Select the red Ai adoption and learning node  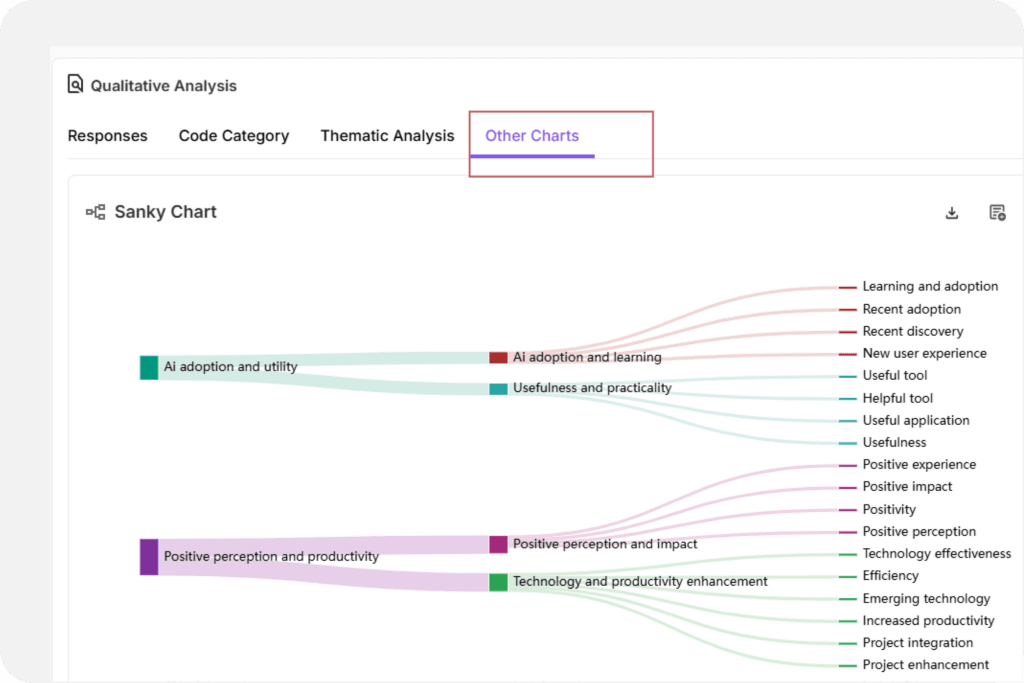(x=498, y=357)
